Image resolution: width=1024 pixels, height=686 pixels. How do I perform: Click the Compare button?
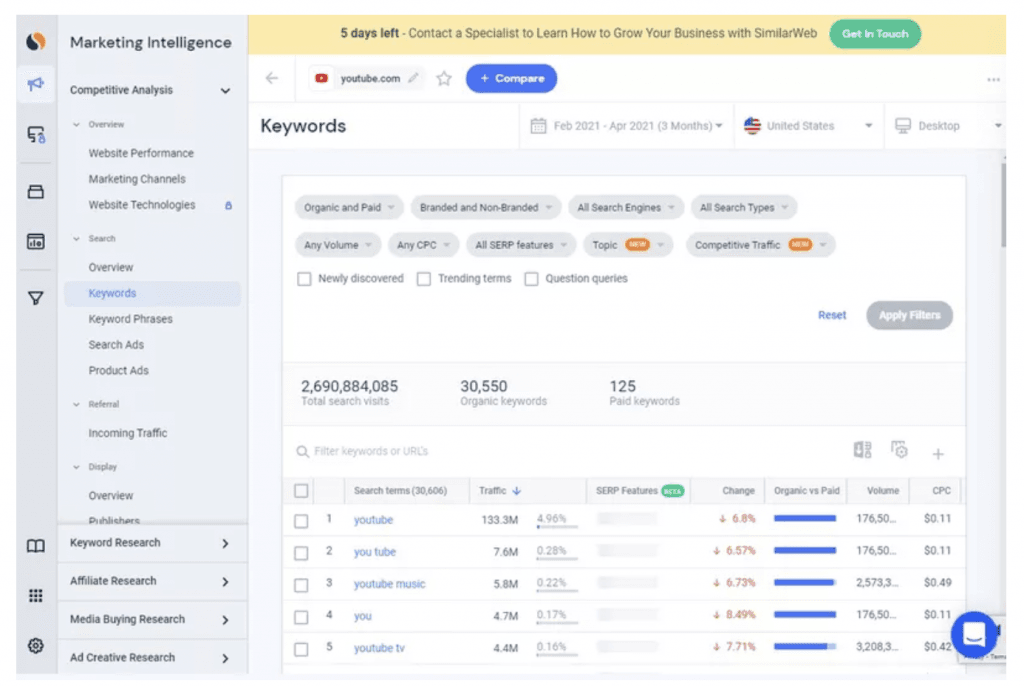[x=511, y=78]
